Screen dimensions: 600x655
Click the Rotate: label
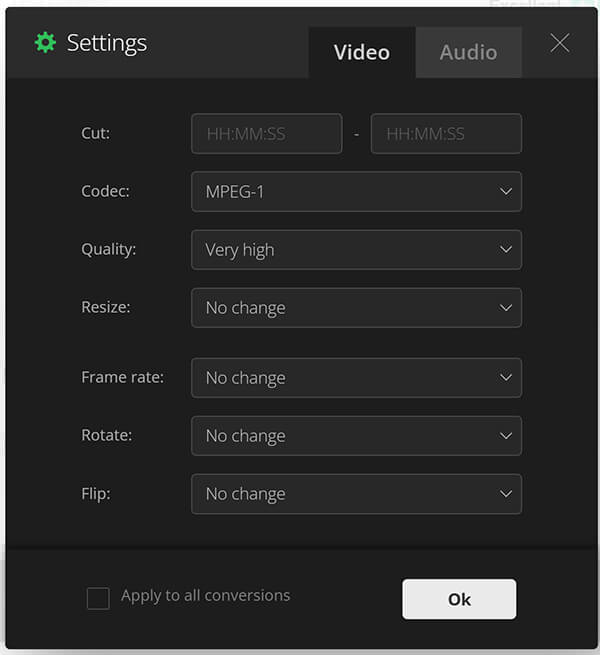tap(107, 435)
